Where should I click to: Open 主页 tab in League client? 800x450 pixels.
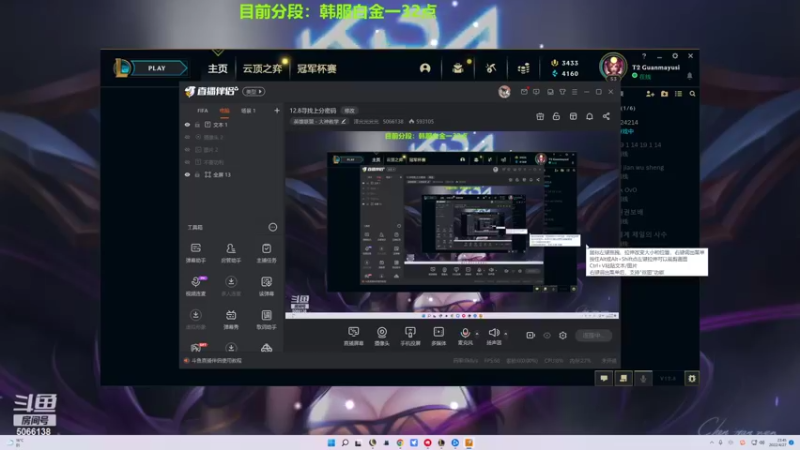[218, 68]
